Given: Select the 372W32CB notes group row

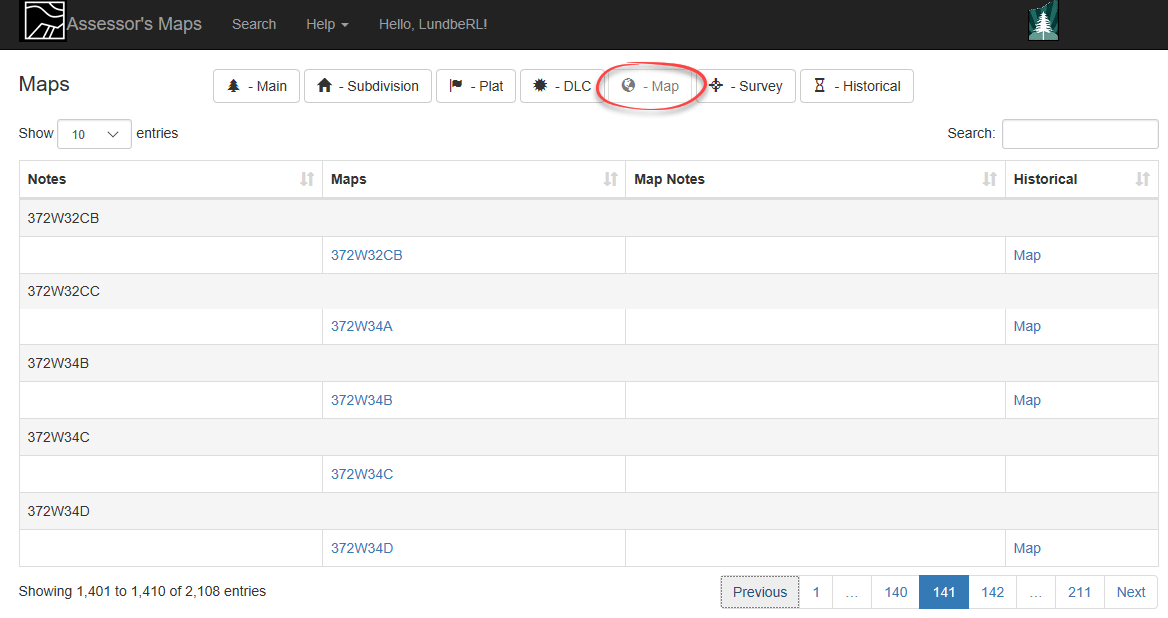Looking at the screenshot, I should [588, 218].
